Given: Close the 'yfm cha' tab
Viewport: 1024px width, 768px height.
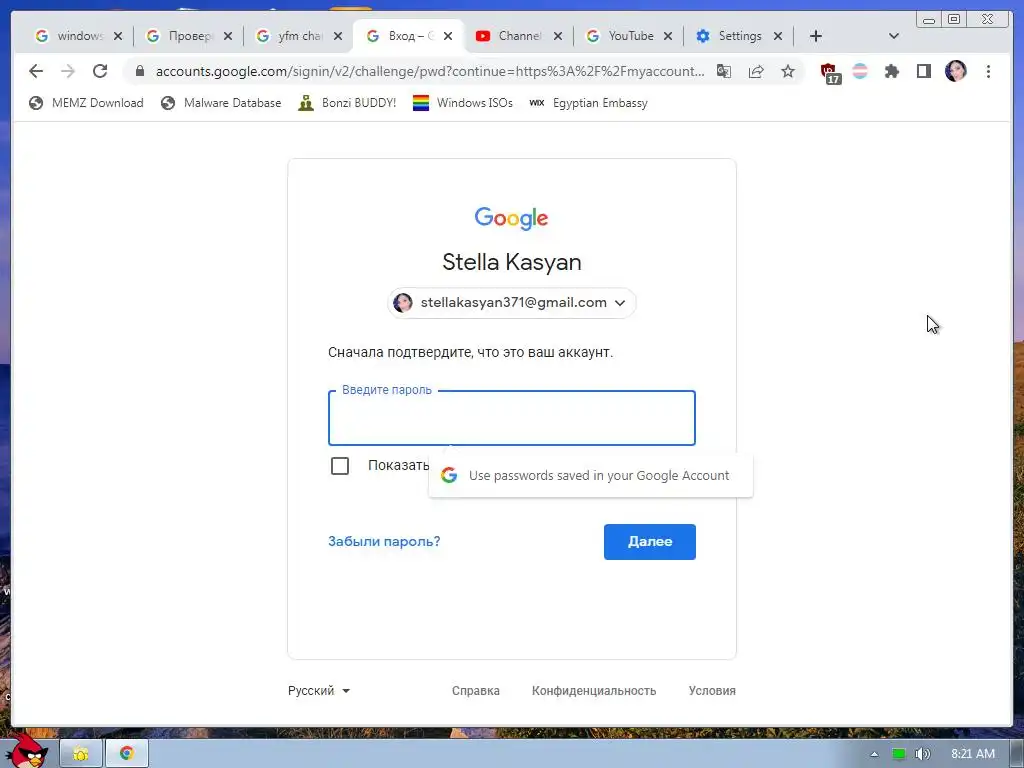Looking at the screenshot, I should tap(338, 36).
